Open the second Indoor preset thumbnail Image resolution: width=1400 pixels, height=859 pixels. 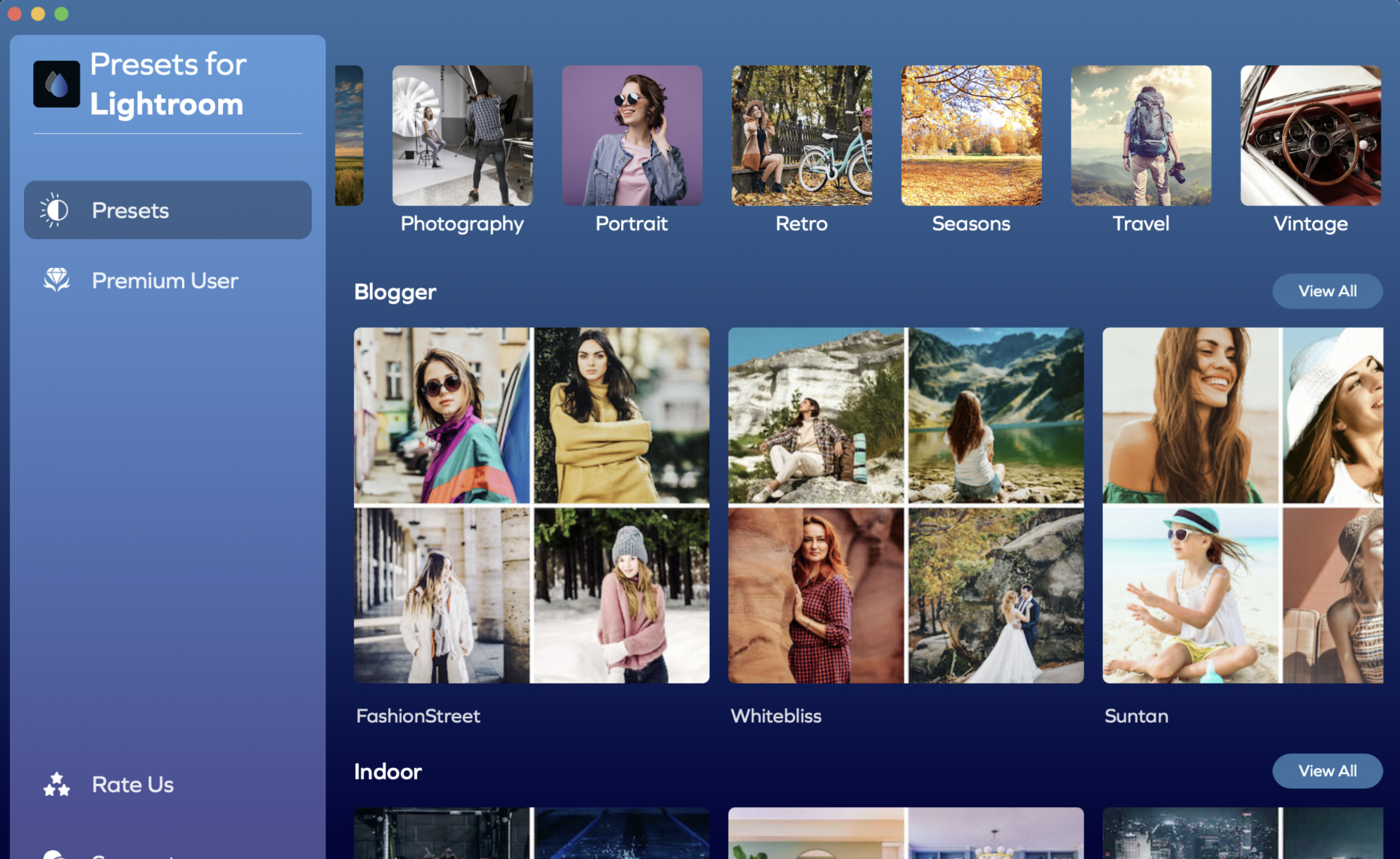[x=906, y=833]
